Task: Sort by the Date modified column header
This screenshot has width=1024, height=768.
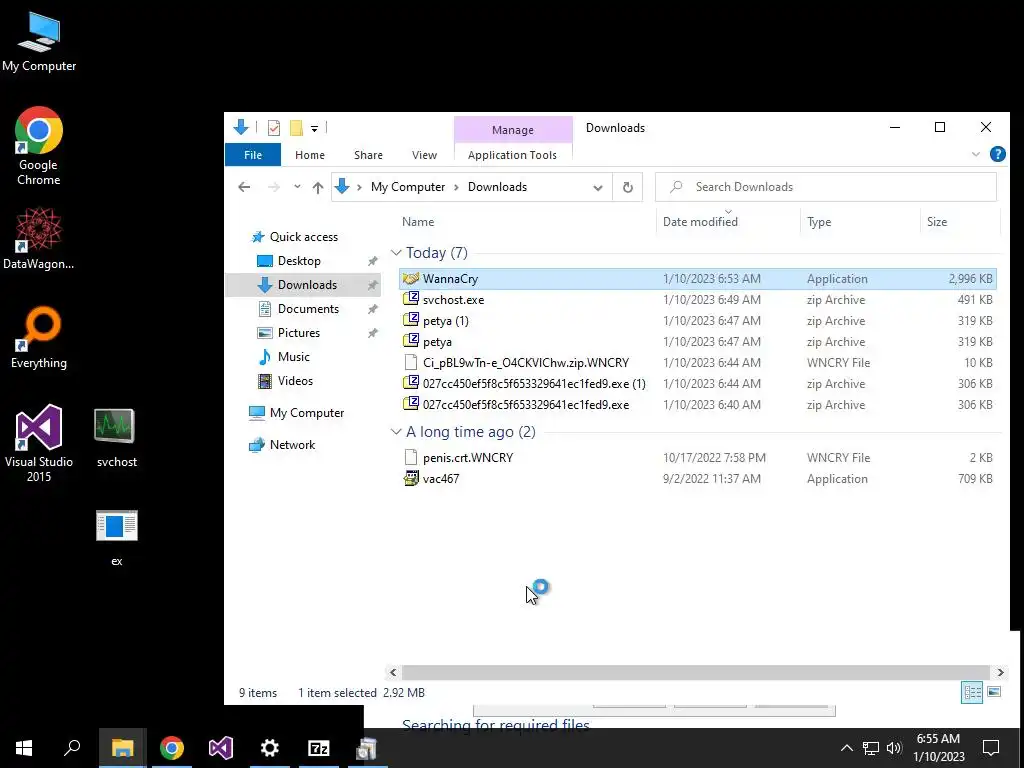Action: [x=700, y=222]
